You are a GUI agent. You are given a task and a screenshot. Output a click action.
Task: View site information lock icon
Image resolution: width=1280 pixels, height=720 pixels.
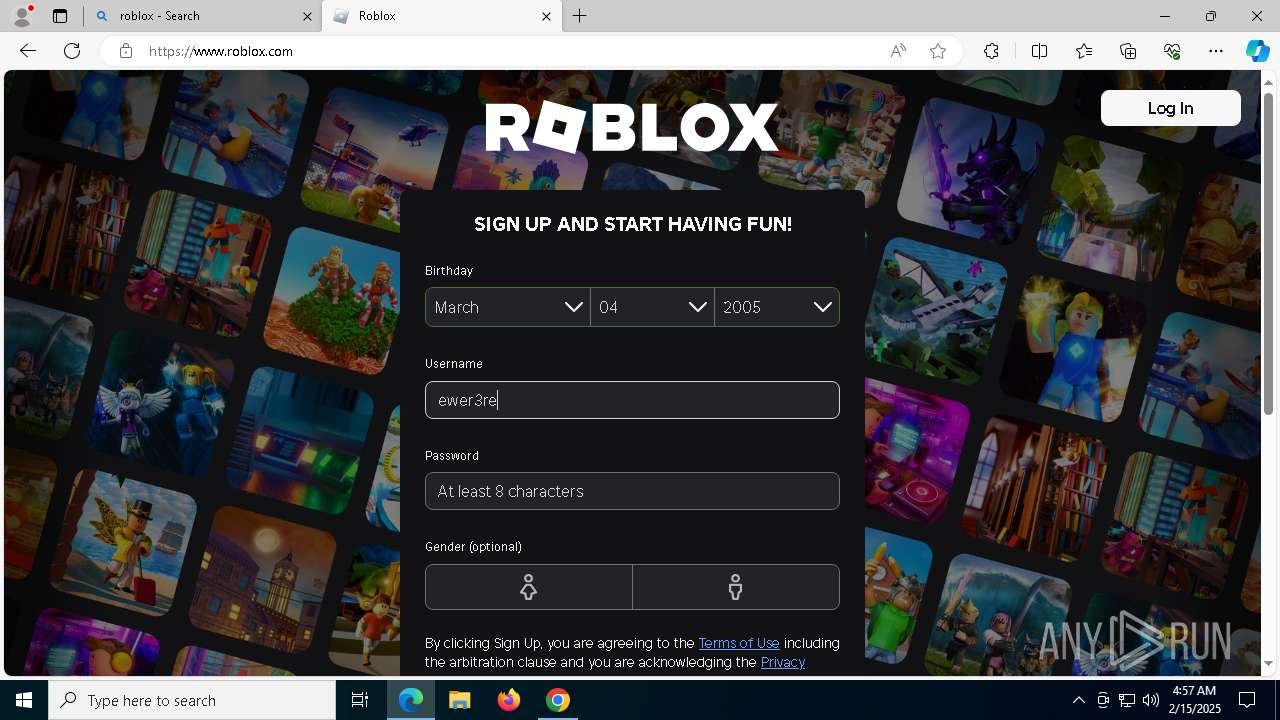pos(125,51)
